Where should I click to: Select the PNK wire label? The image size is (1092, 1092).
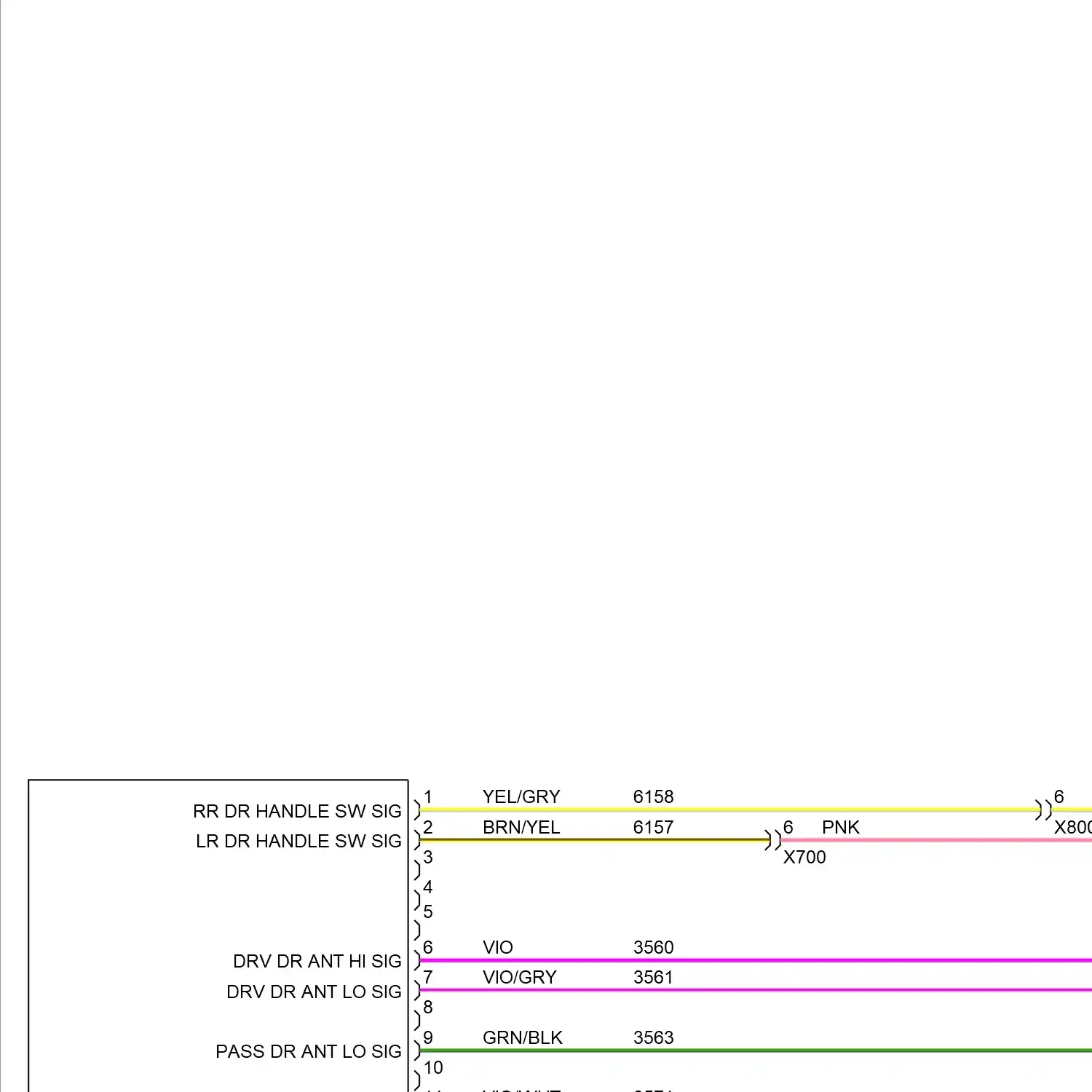tap(840, 827)
